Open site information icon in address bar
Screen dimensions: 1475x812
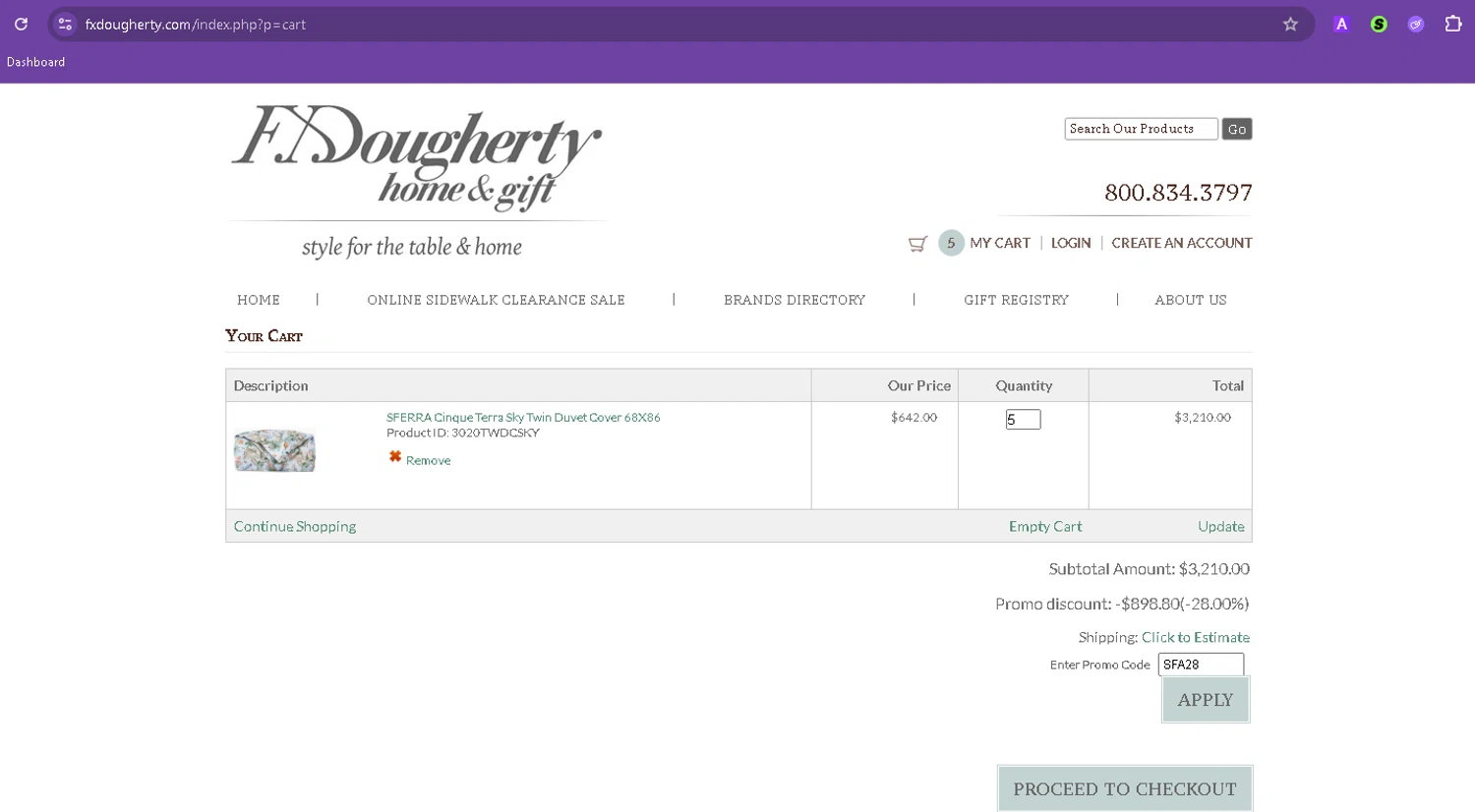(x=65, y=25)
